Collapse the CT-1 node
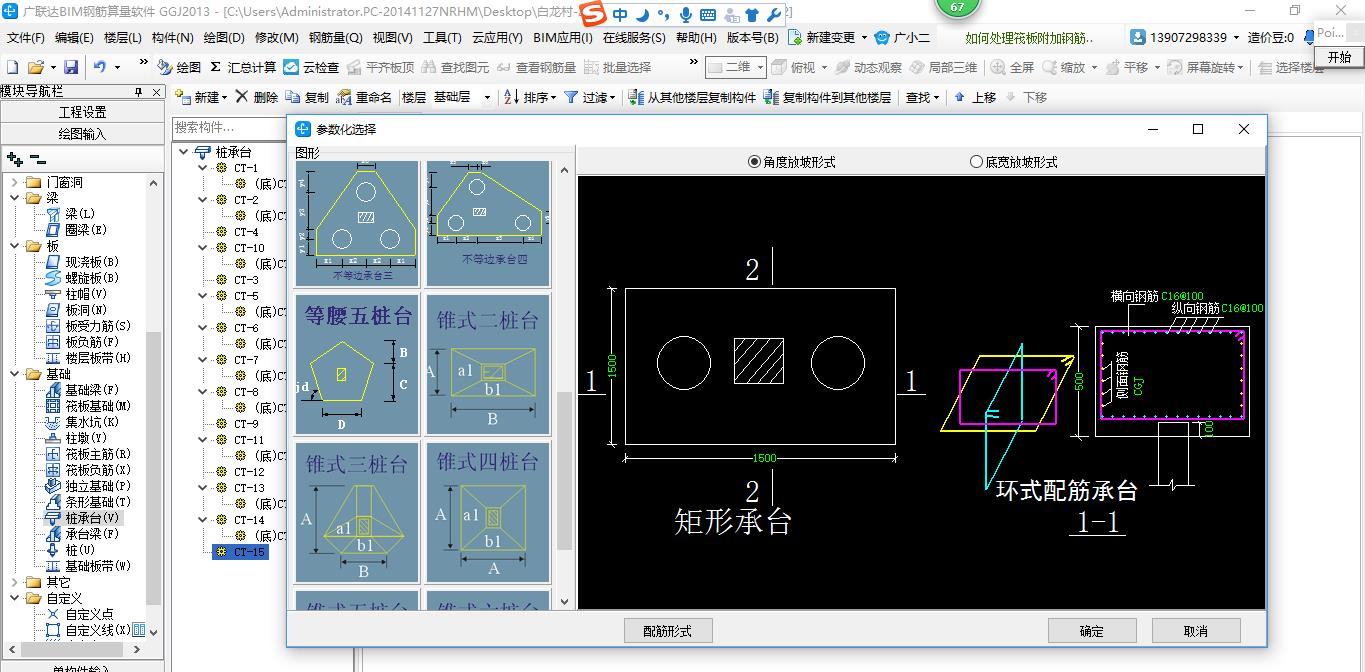The width and height of the screenshot is (1365, 672). [x=204, y=168]
